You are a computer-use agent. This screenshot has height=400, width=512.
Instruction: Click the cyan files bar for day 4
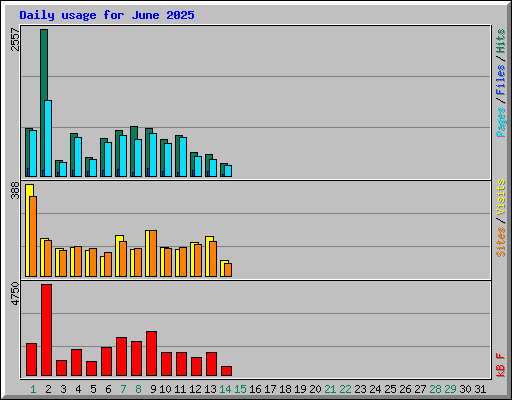78,157
